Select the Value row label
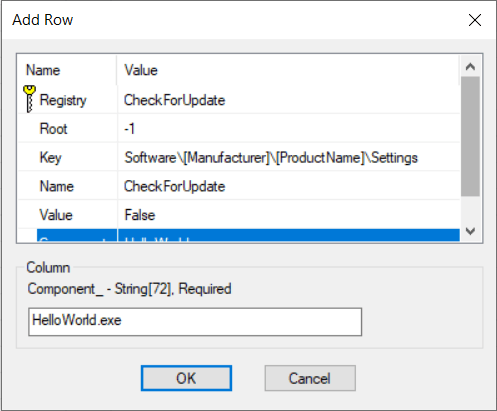The image size is (497, 411). (56, 215)
